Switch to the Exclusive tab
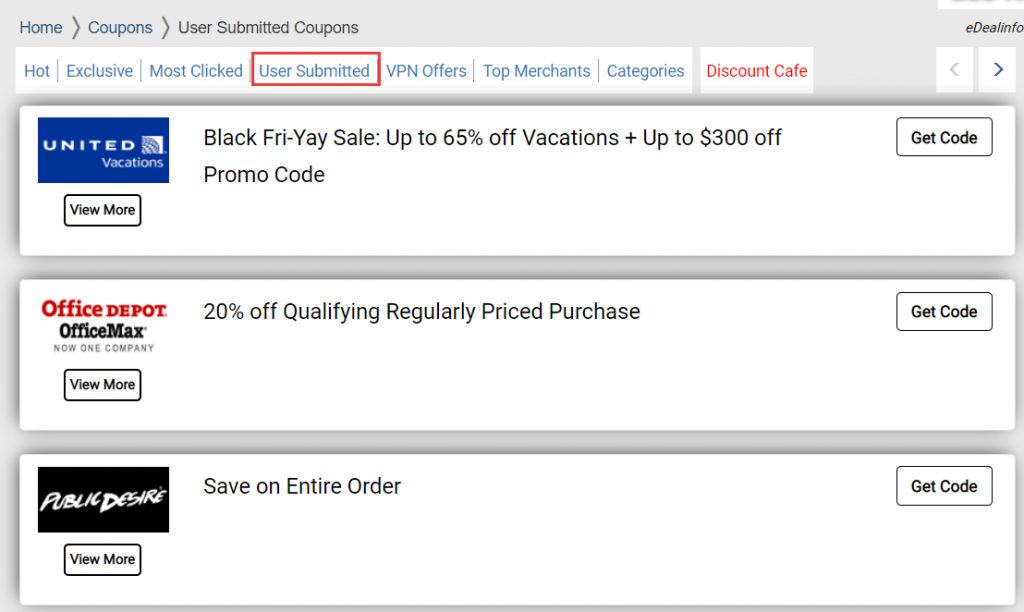The height and width of the screenshot is (612, 1024). click(x=99, y=71)
